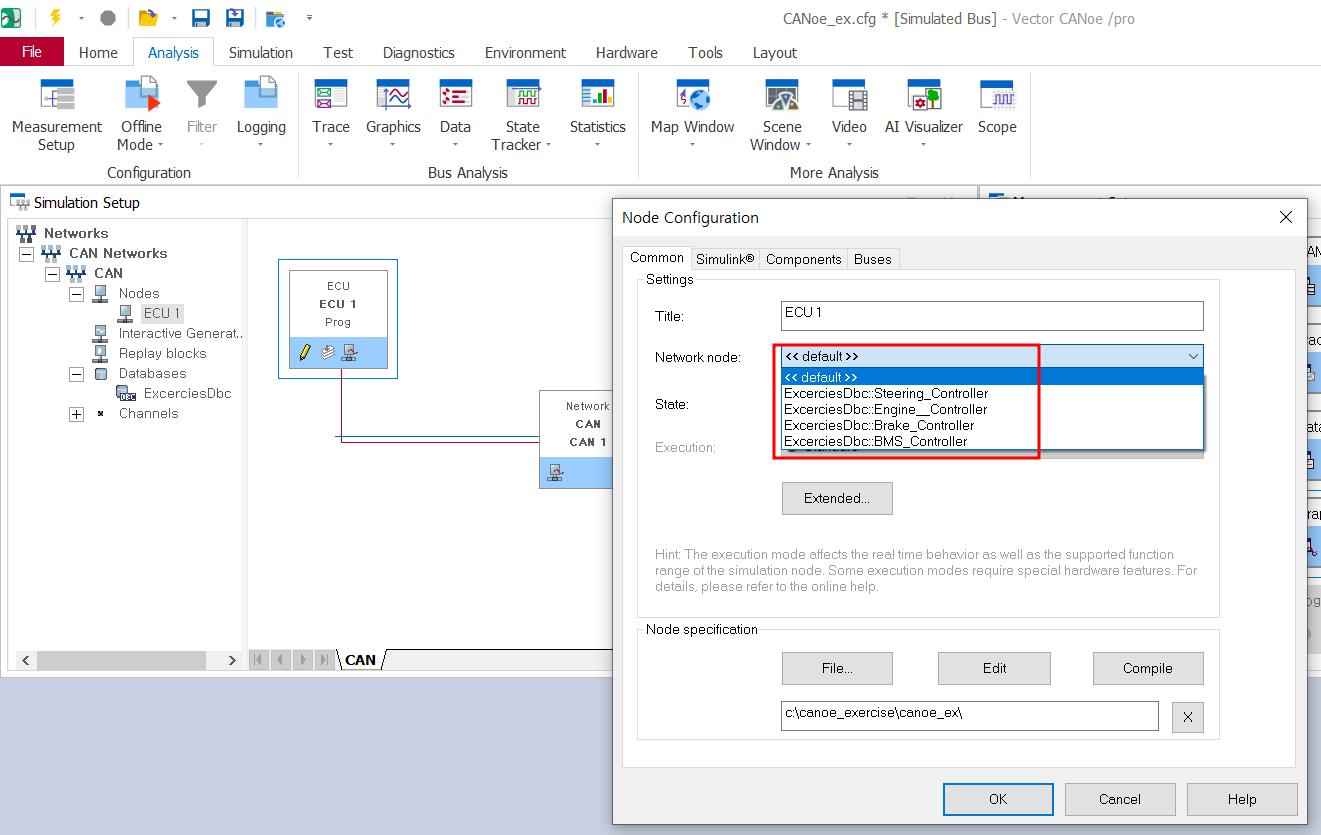Viewport: 1321px width, 835px height.
Task: Open the Data window icon
Action: click(x=455, y=96)
